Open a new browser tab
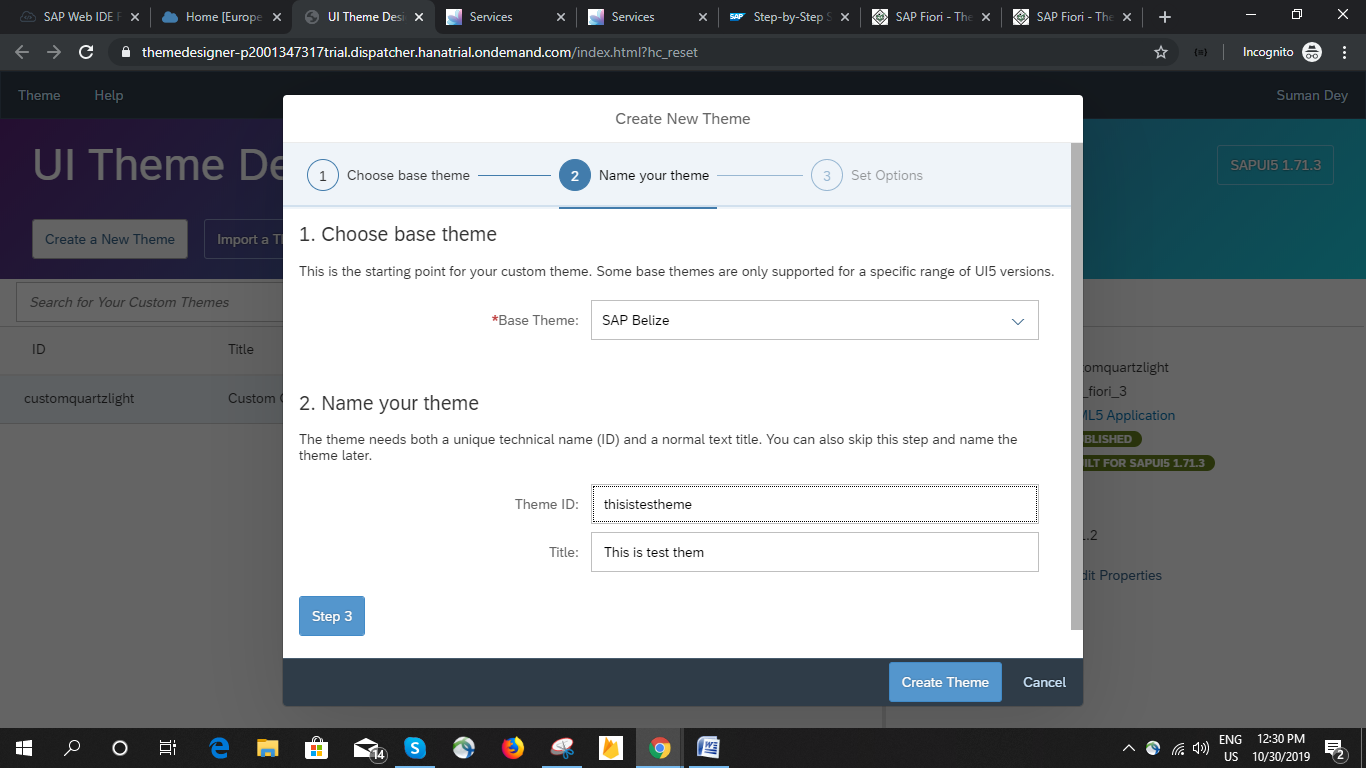The height and width of the screenshot is (768, 1366). pos(1164,17)
